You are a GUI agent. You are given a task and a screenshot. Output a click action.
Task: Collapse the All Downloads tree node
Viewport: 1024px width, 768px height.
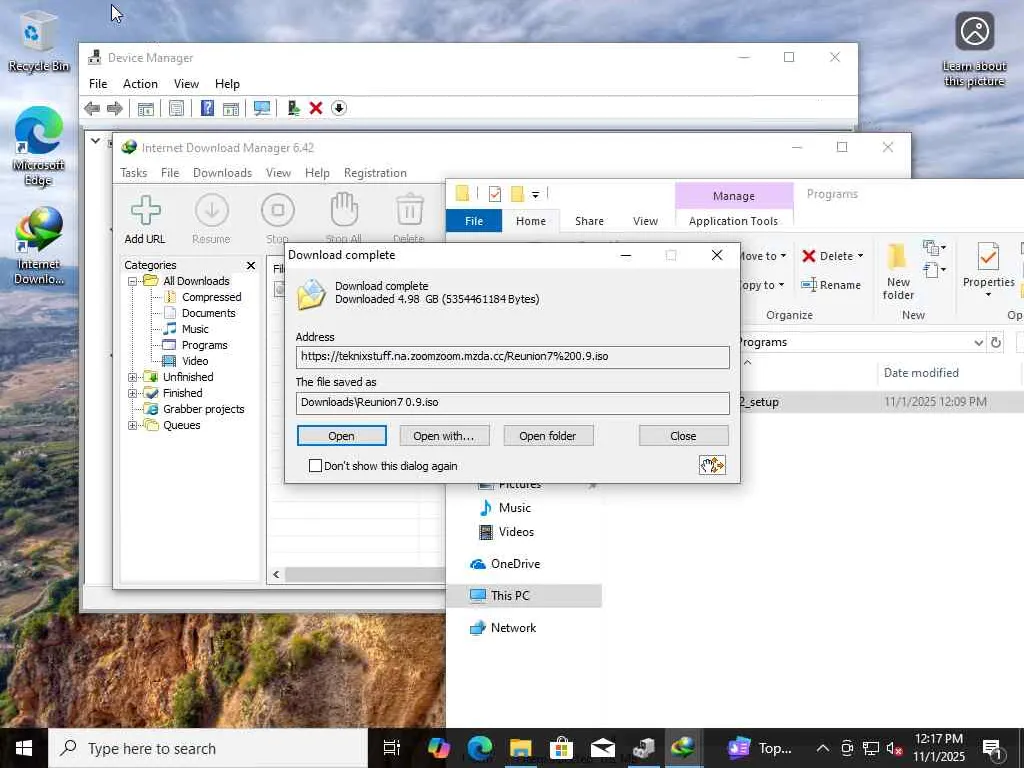[133, 281]
